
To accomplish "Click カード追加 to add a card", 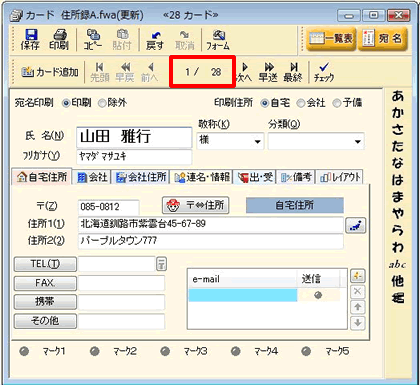I will (50, 72).
